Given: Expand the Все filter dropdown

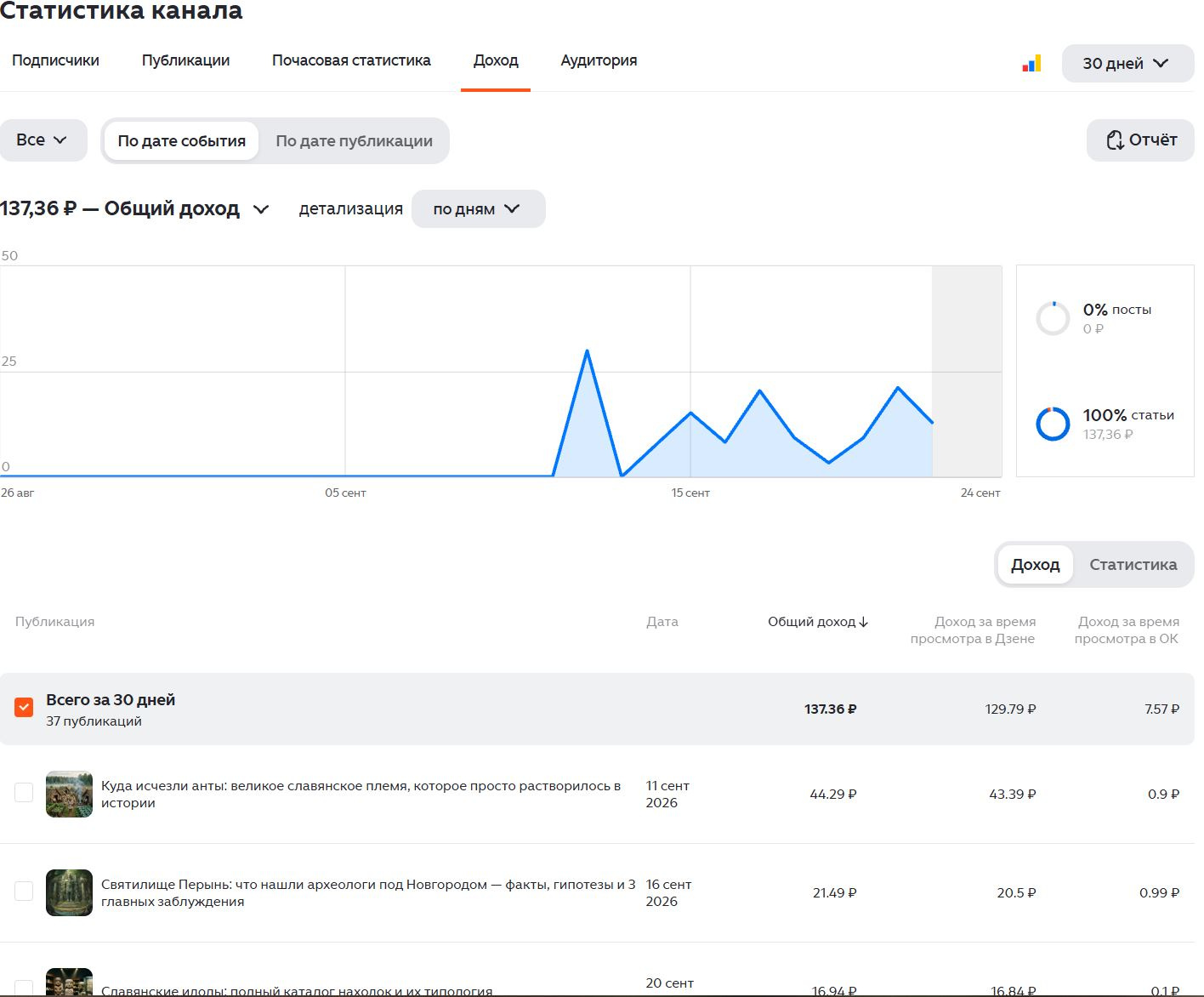Looking at the screenshot, I should 43,140.
